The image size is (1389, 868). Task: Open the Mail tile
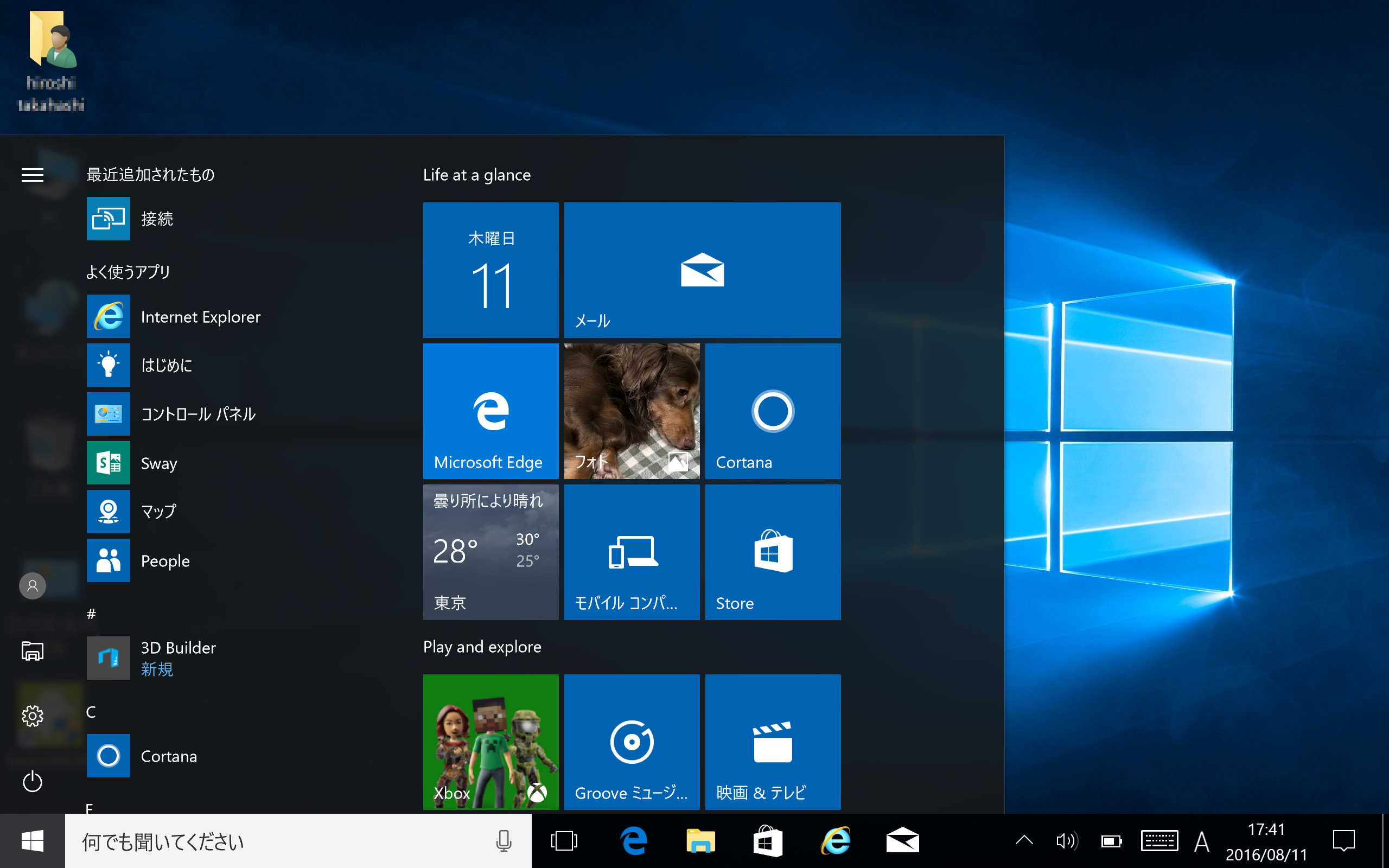click(702, 270)
